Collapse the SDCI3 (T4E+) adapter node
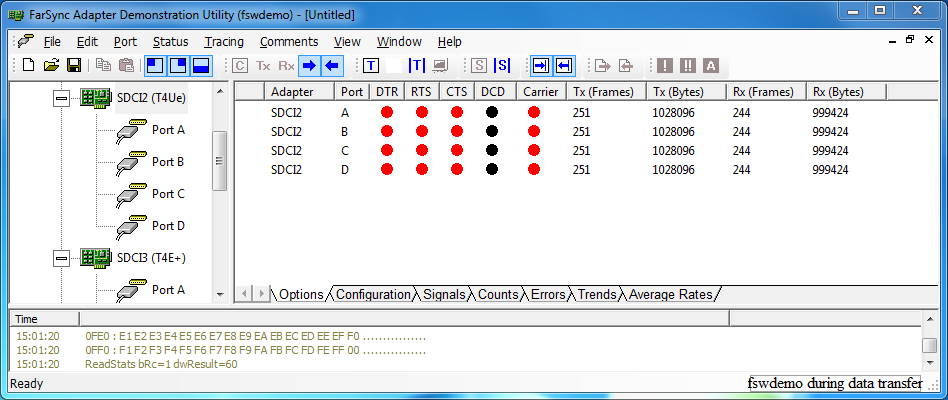Viewport: 948px width, 400px height. (62, 258)
